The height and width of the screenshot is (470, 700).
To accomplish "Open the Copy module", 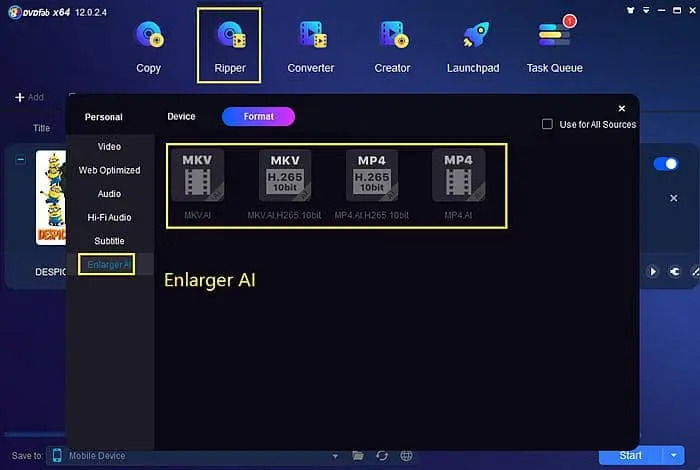I will point(149,46).
